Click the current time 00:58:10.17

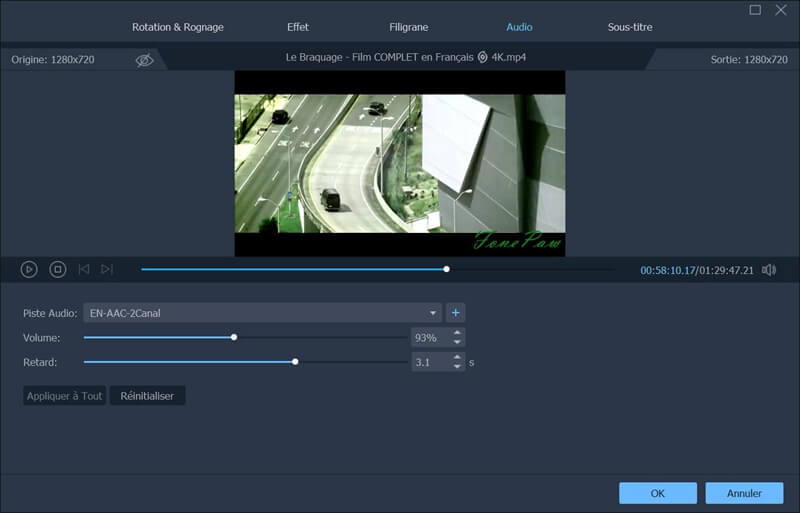668,270
